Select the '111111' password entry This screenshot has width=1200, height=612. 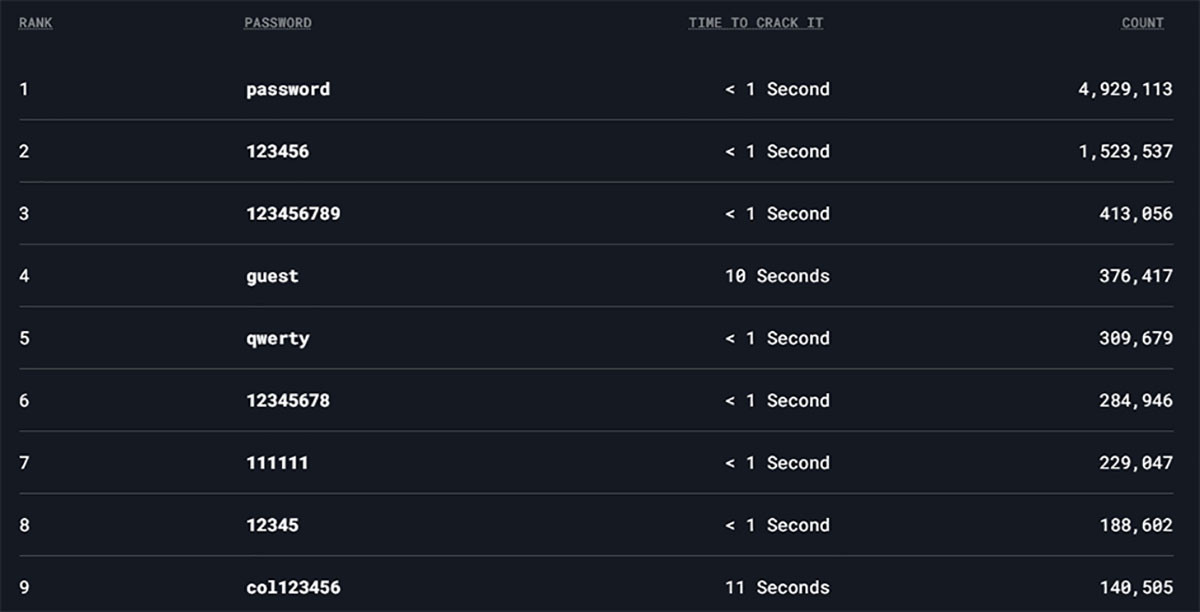click(x=277, y=463)
